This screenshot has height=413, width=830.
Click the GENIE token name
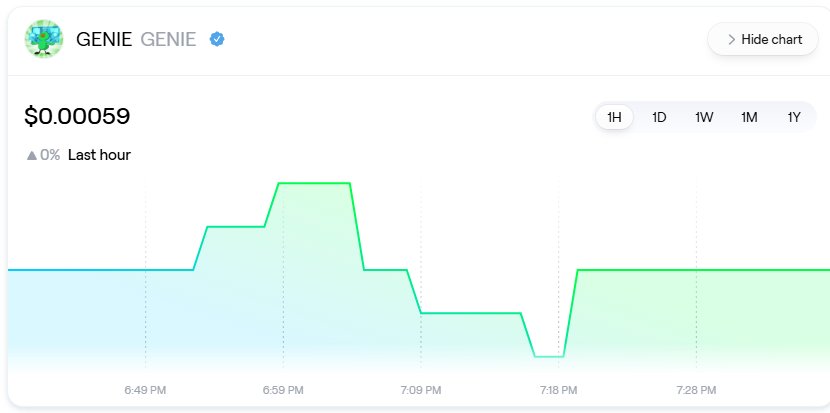click(x=104, y=39)
